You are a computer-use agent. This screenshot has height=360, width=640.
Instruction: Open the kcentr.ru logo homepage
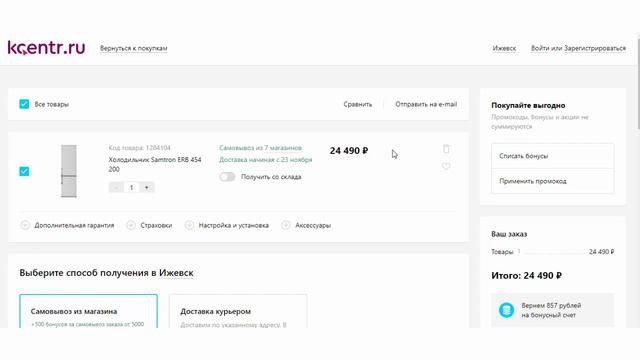[x=47, y=47]
